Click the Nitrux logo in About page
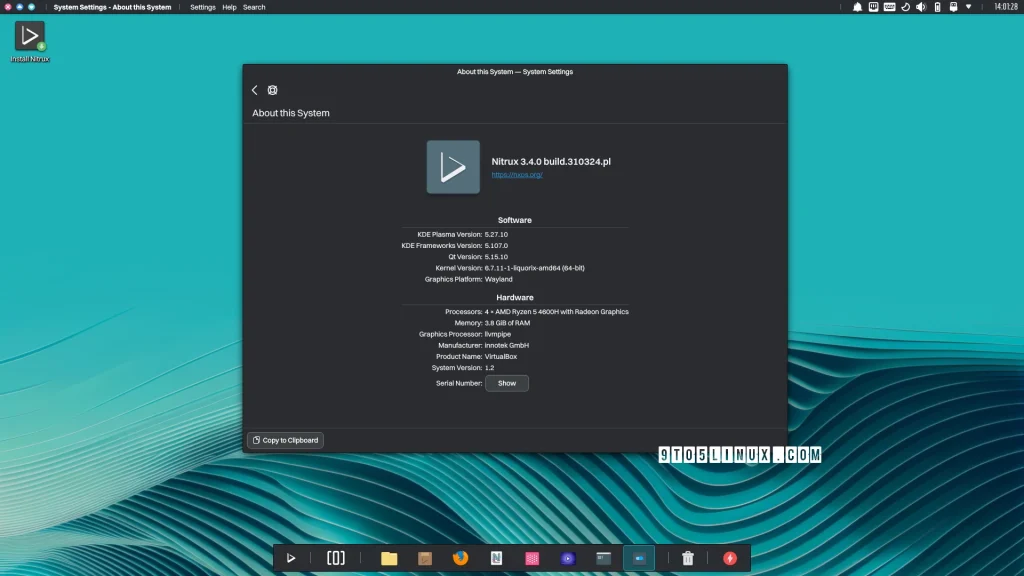Image resolution: width=1024 pixels, height=576 pixels. [453, 167]
